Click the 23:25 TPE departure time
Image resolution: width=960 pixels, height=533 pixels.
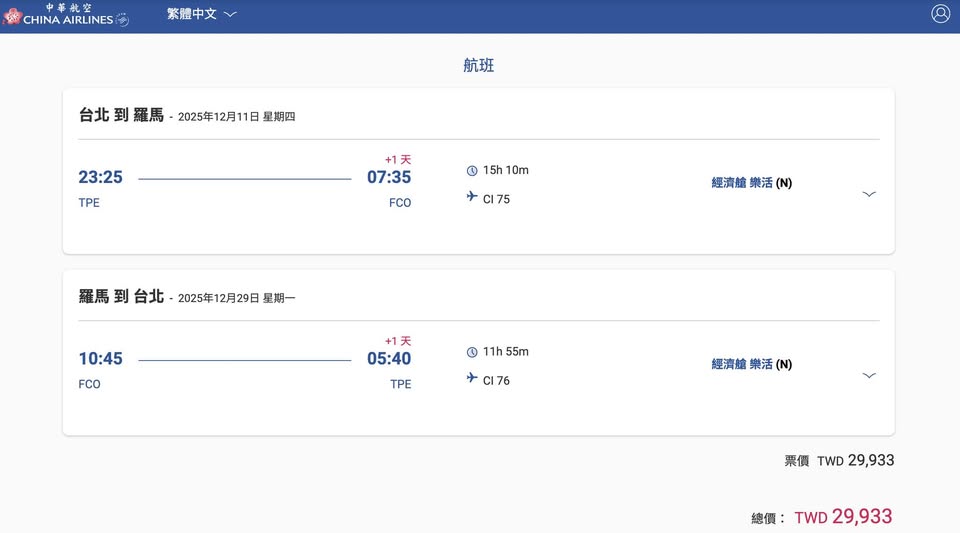[100, 177]
